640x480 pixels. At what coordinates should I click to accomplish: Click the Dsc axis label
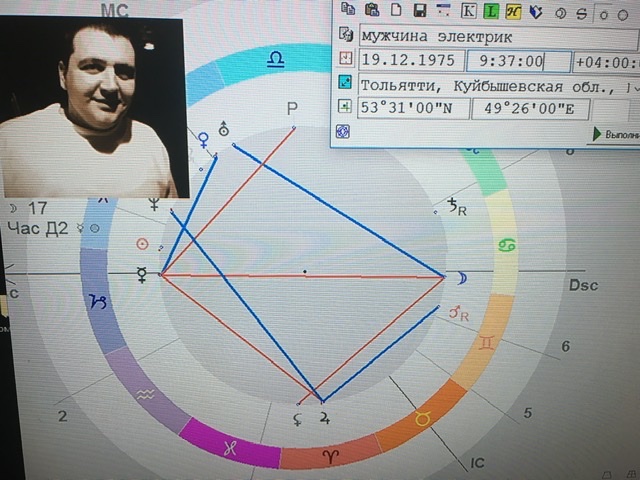[584, 285]
